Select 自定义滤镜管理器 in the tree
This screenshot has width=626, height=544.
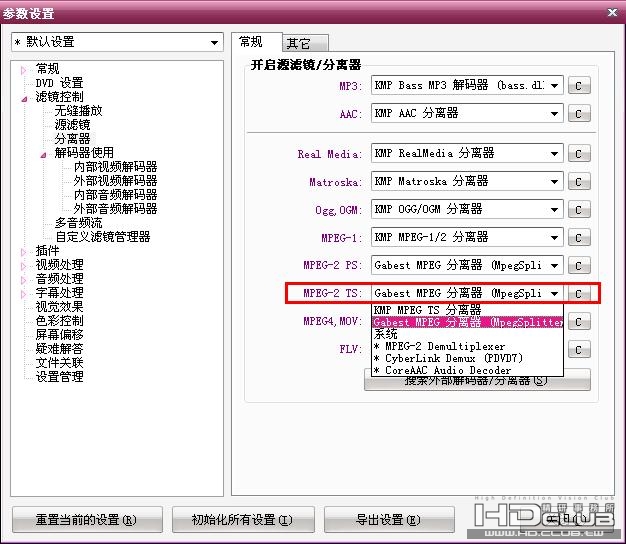[103, 236]
